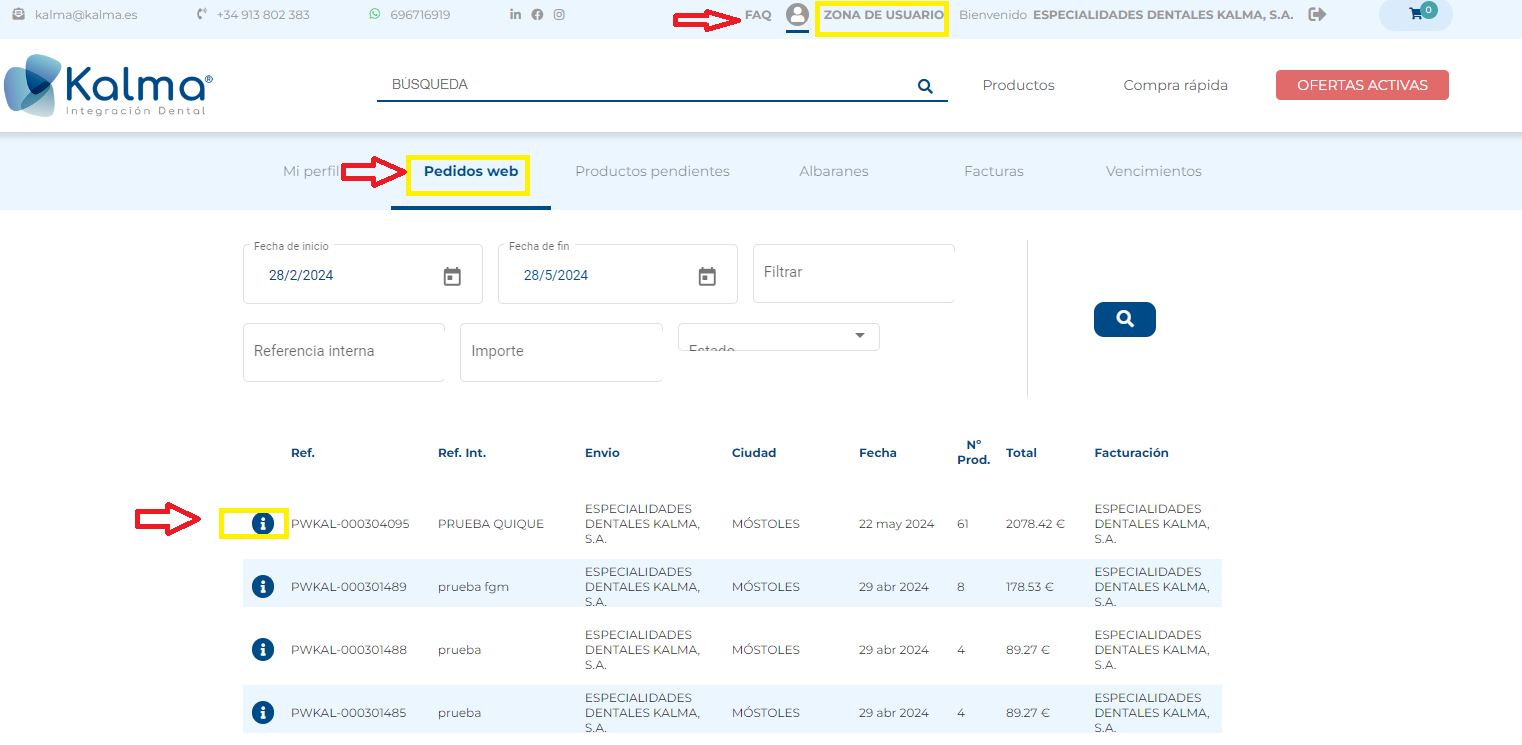Screen dimensions: 1522x745
Task: Click the Kalma logo
Action: [108, 86]
